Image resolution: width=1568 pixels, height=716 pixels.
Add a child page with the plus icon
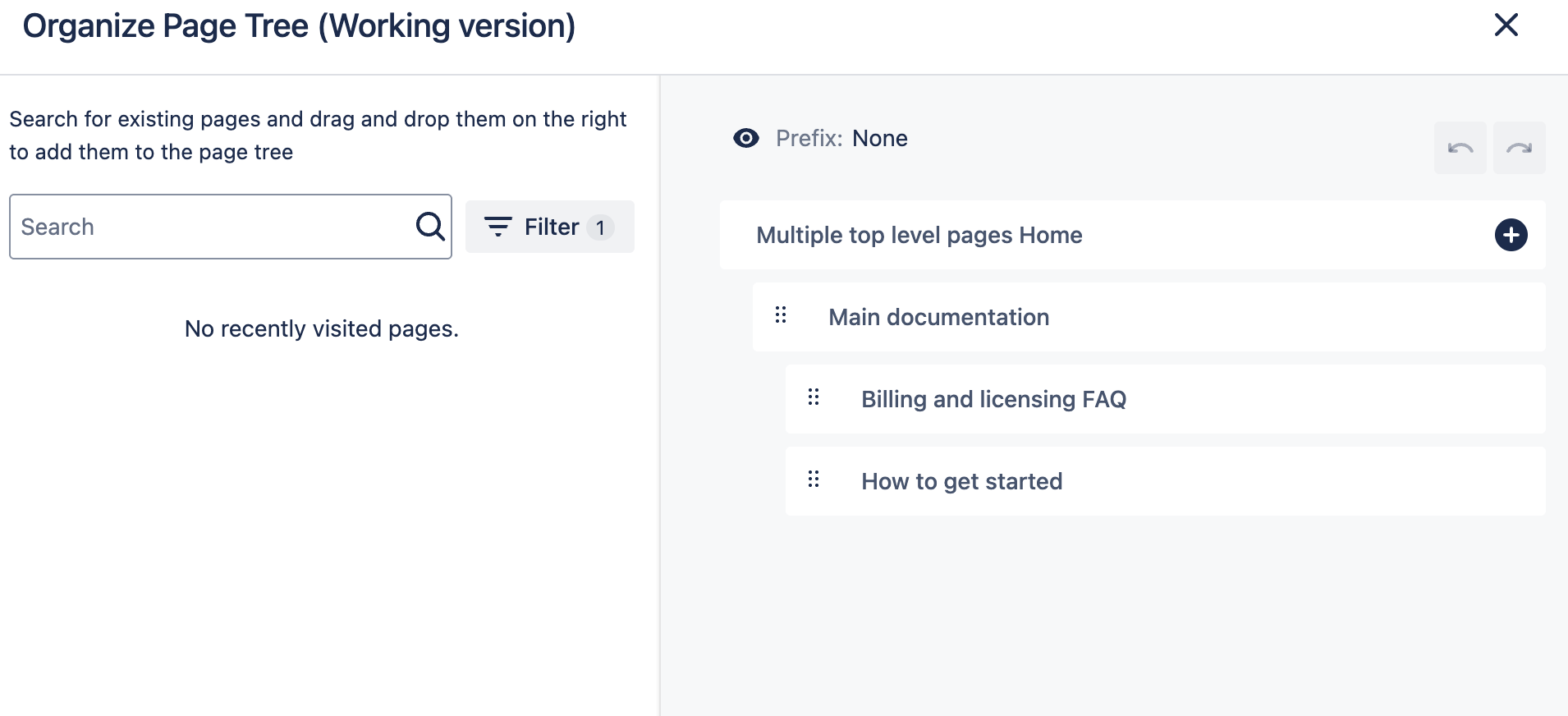(1511, 235)
